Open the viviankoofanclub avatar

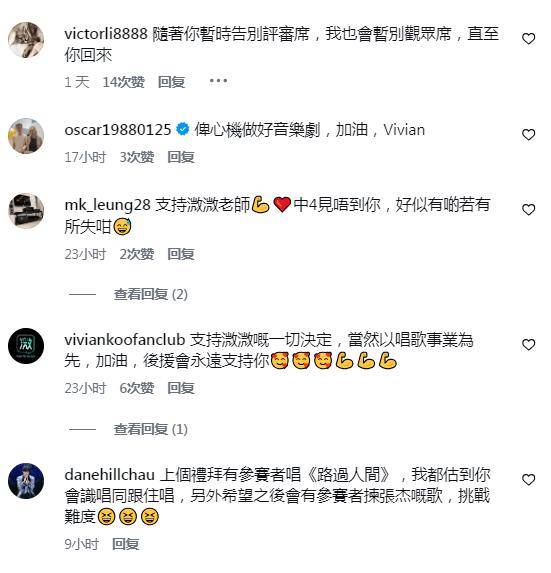click(x=26, y=346)
